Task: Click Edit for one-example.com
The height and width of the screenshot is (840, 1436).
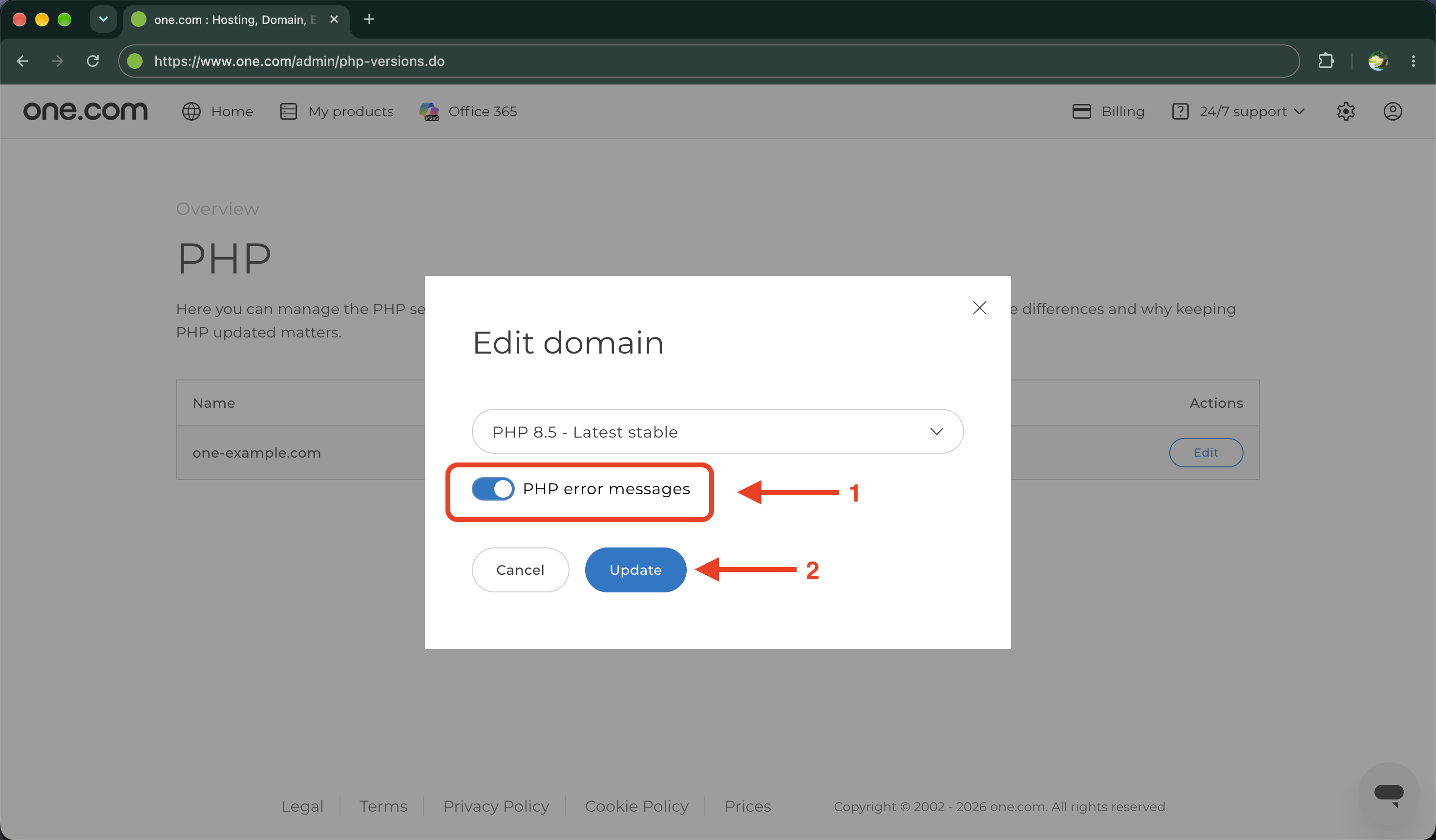Action: [x=1206, y=453]
